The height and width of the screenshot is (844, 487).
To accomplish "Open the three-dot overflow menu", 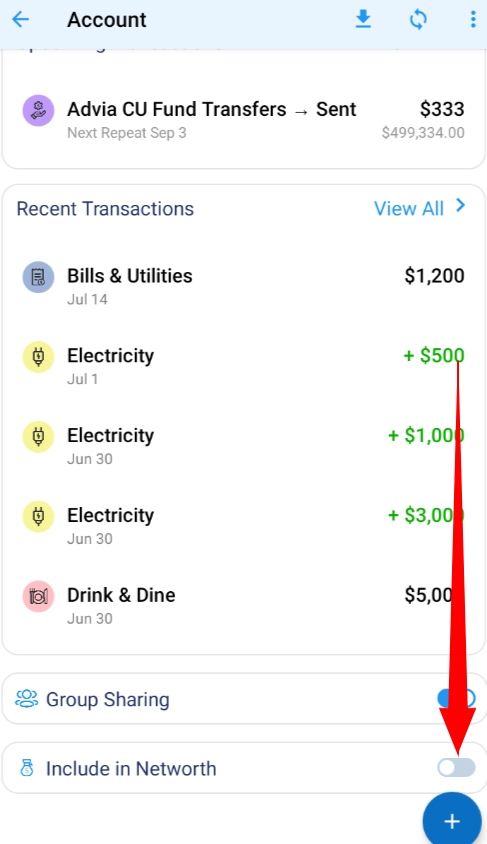I will 473,20.
